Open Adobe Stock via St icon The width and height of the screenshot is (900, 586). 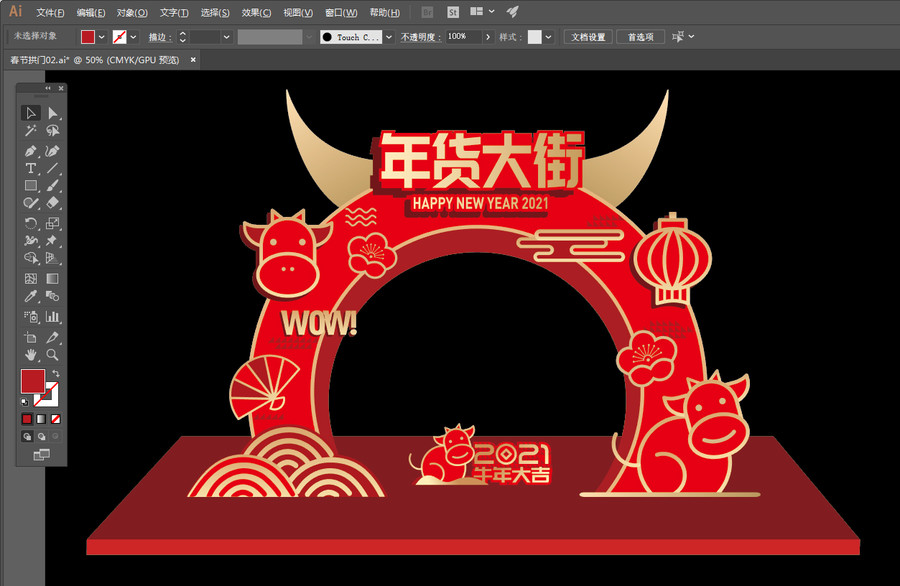click(x=453, y=12)
